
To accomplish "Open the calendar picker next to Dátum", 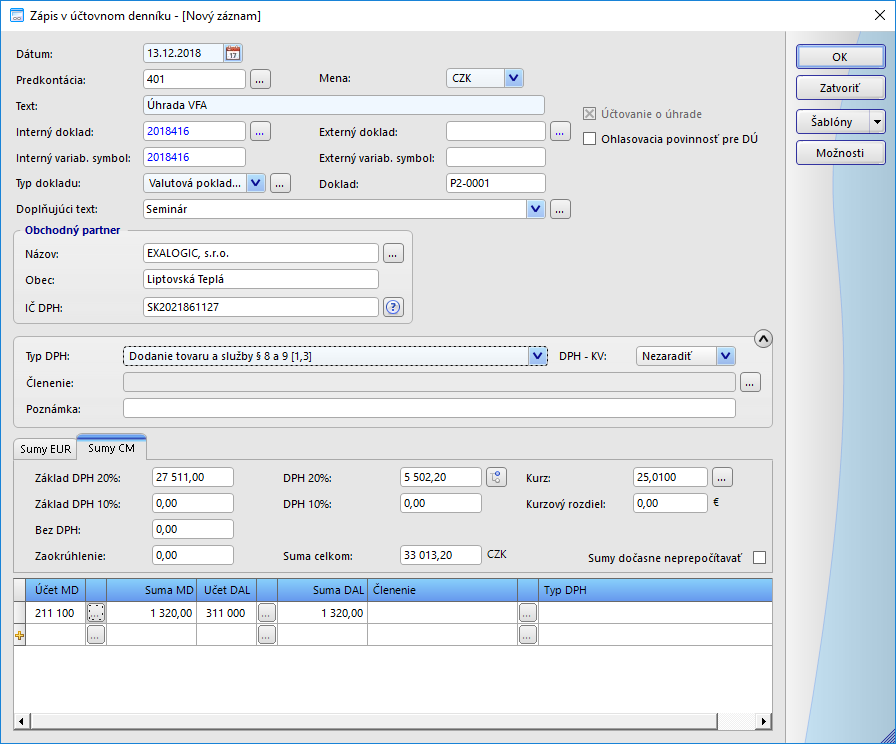I will (x=233, y=53).
